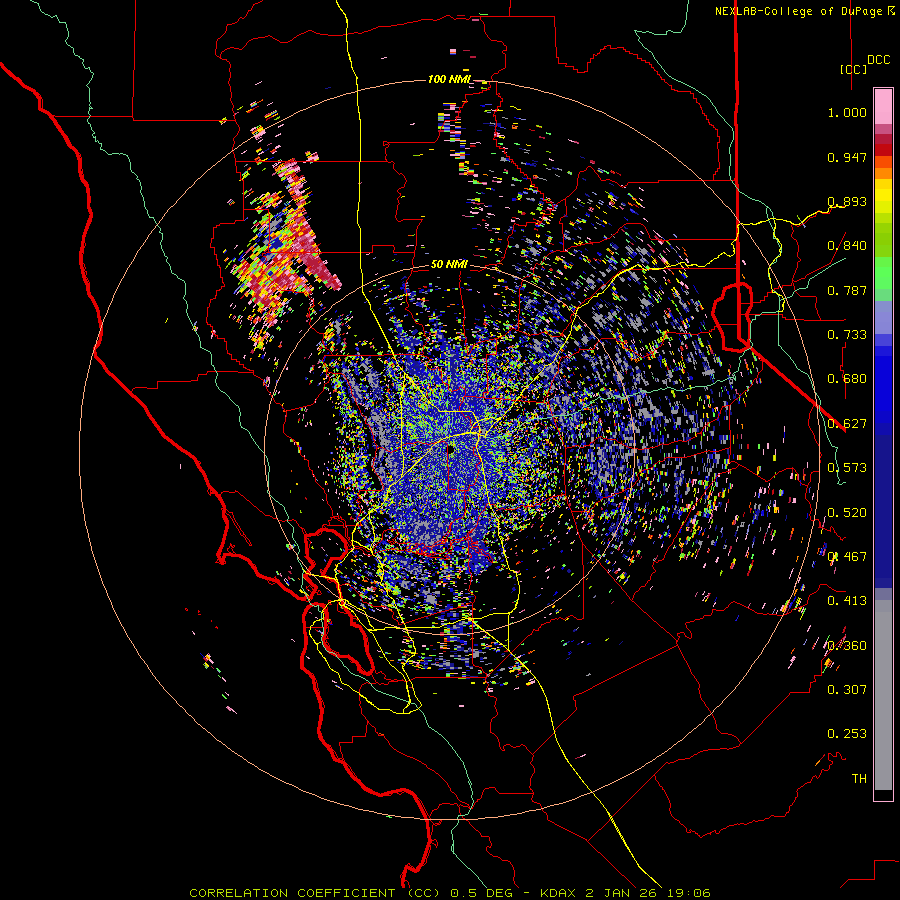Click the DCC label above the color scale

[878, 60]
